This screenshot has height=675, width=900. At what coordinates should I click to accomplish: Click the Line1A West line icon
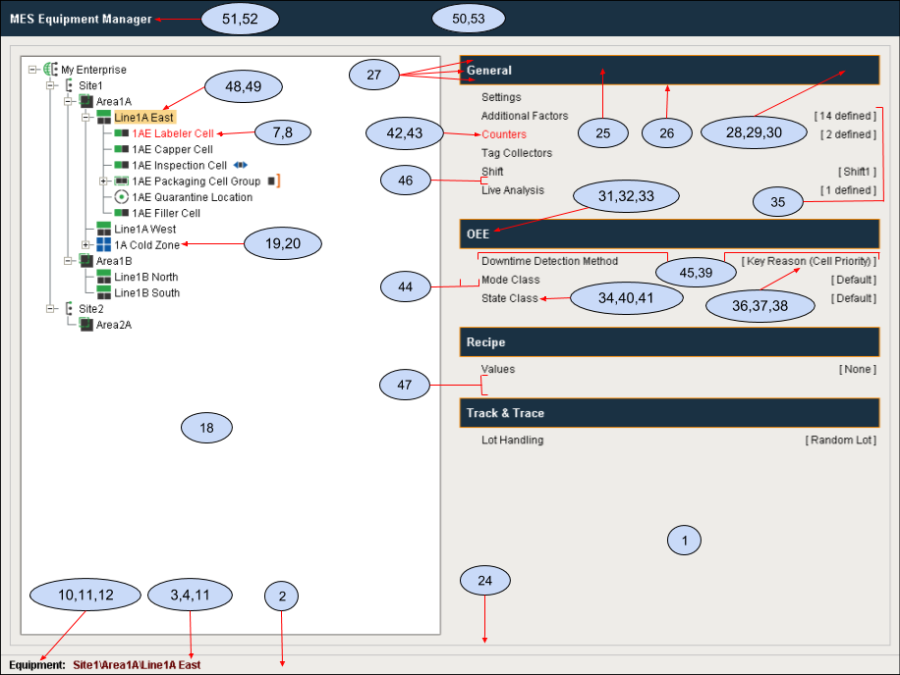pos(103,229)
